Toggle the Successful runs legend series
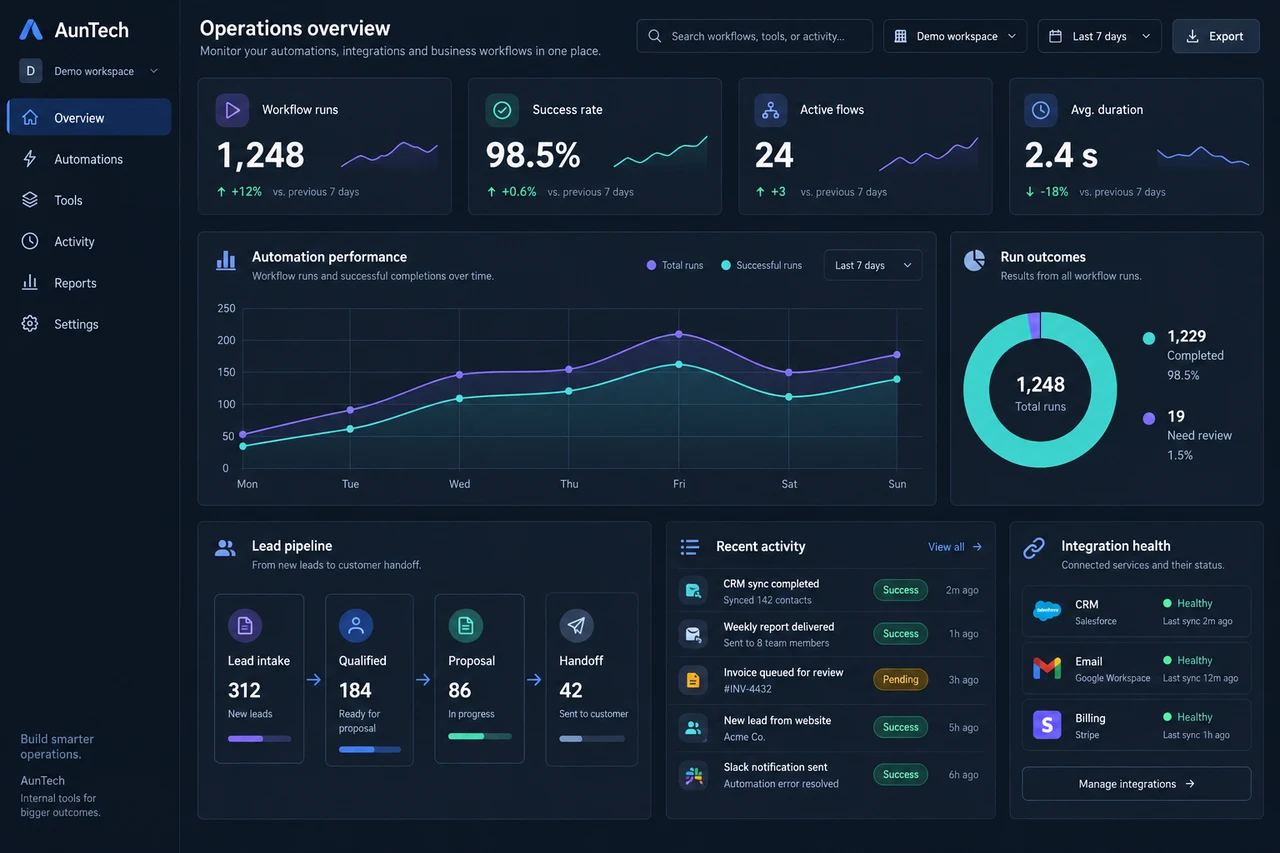 coord(761,265)
